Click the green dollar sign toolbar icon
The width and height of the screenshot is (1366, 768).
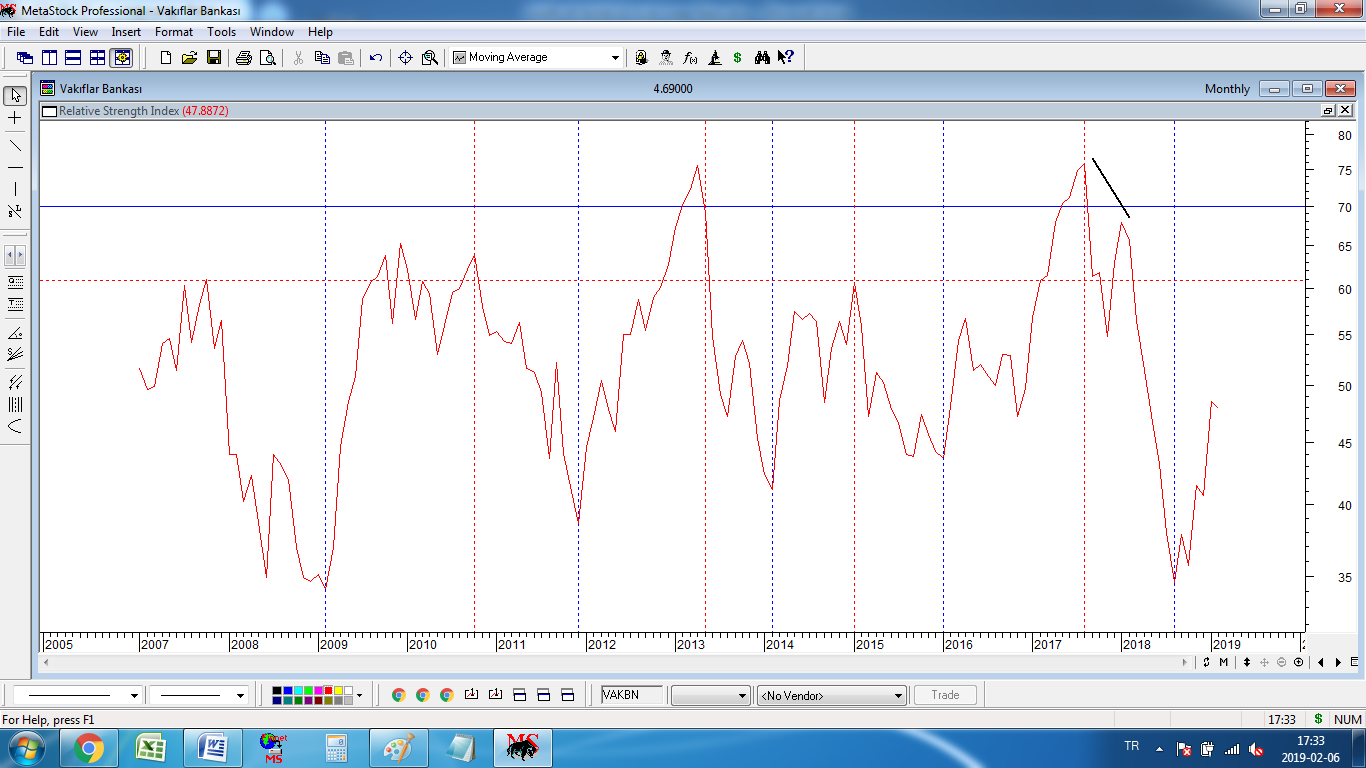coord(737,58)
